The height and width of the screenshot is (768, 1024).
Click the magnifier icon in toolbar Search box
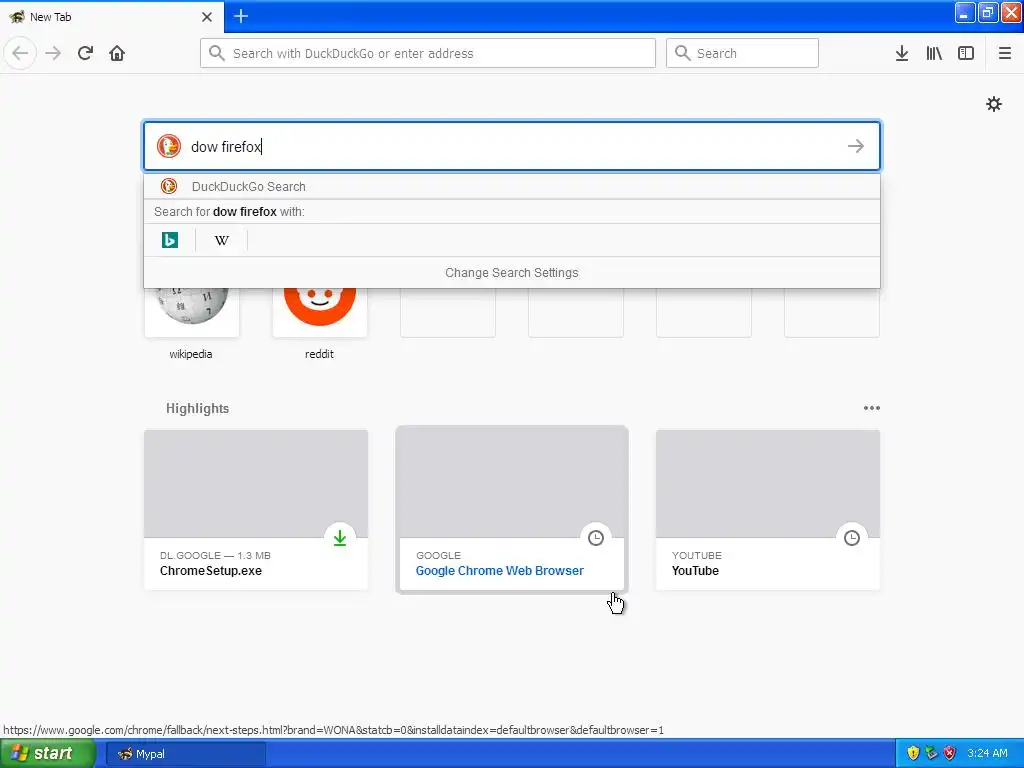682,53
